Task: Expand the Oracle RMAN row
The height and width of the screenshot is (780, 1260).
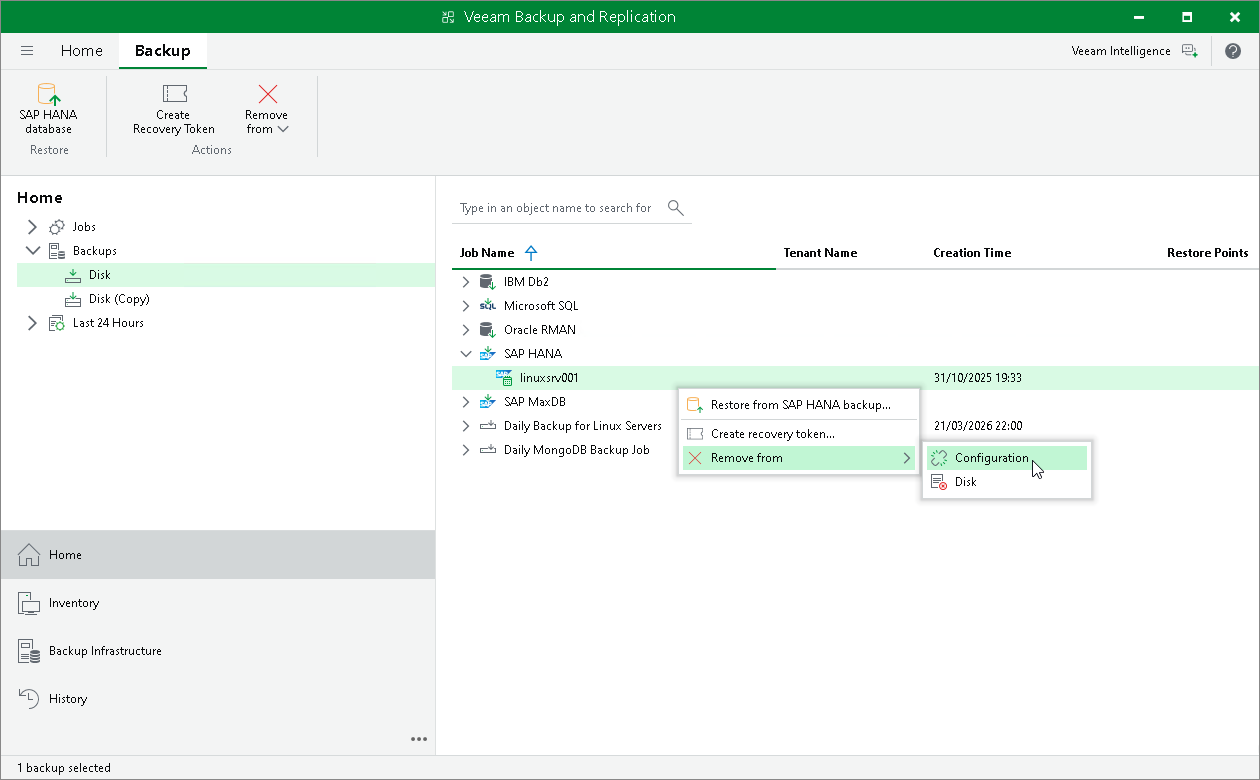Action: point(465,330)
